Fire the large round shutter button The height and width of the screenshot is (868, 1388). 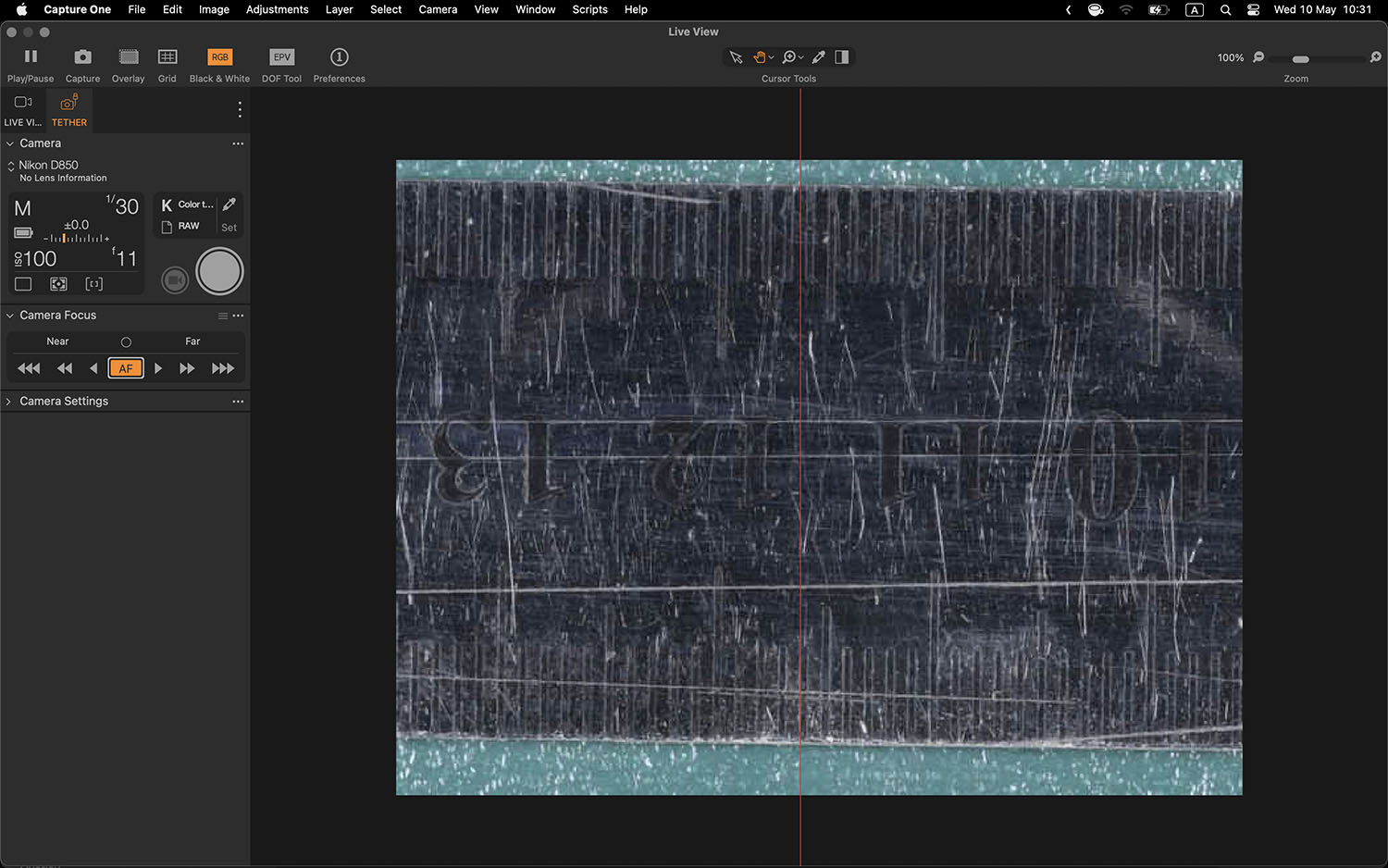pyautogui.click(x=219, y=271)
